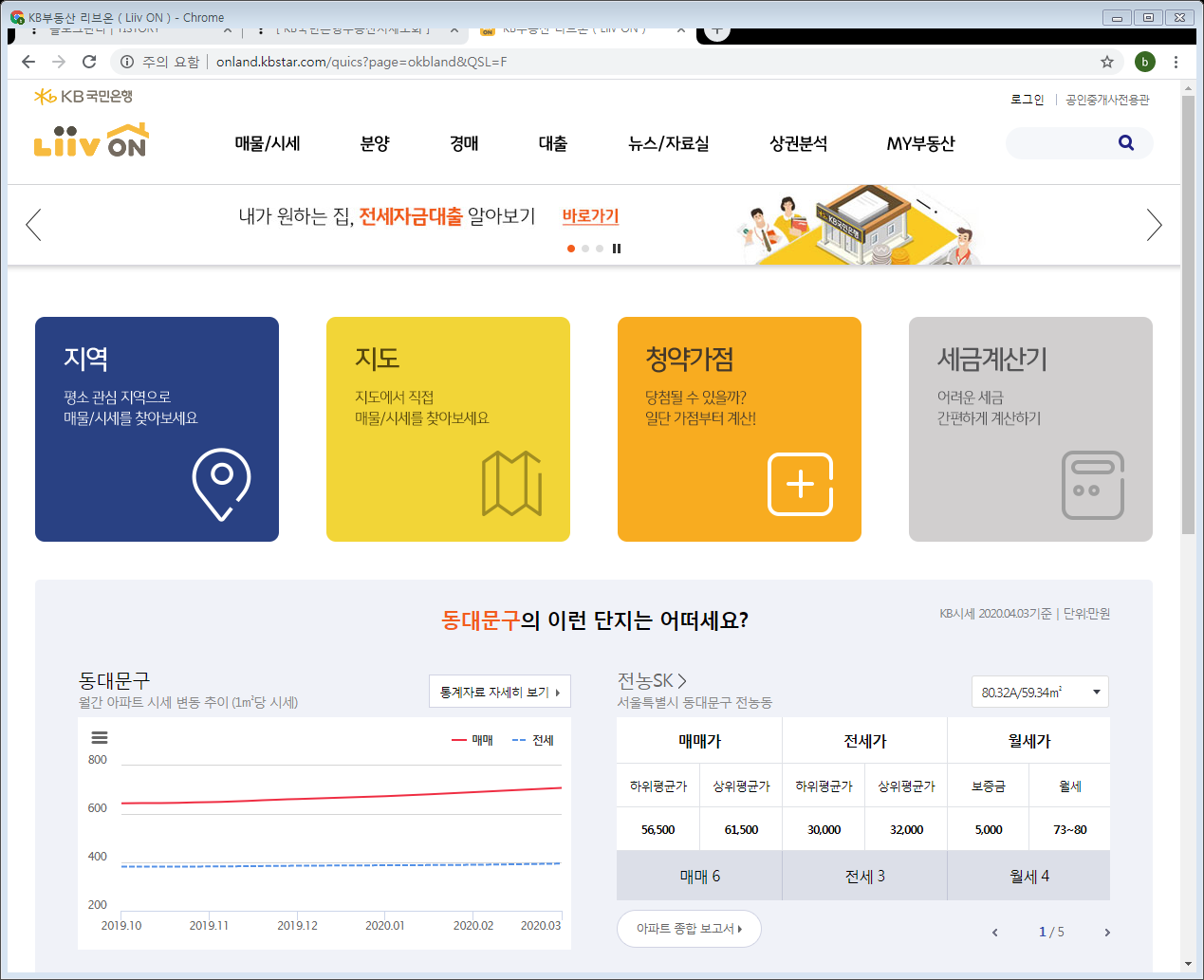1204x980 pixels.
Task: Open the Chrome three-dot menu
Action: coord(1176,62)
